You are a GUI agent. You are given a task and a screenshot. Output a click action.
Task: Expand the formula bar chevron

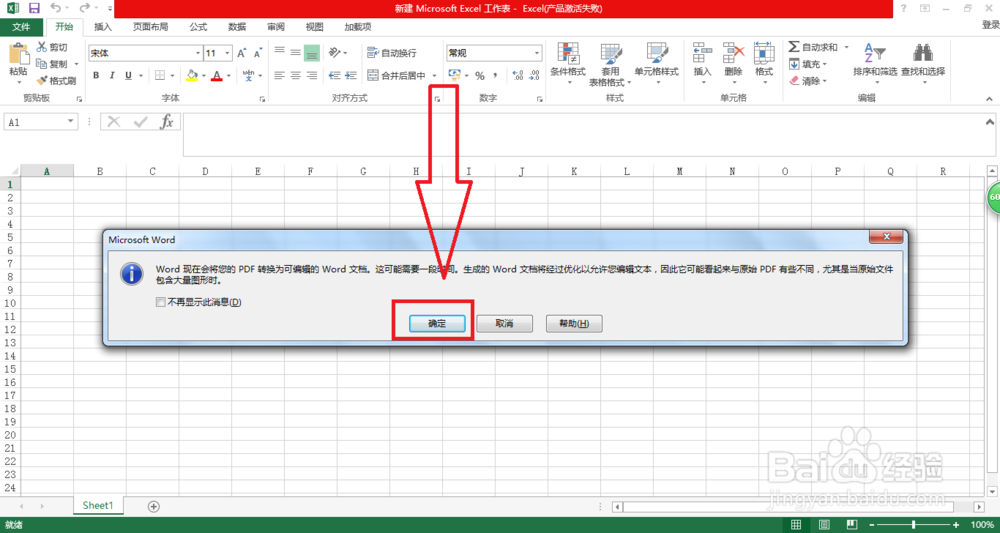click(x=990, y=122)
